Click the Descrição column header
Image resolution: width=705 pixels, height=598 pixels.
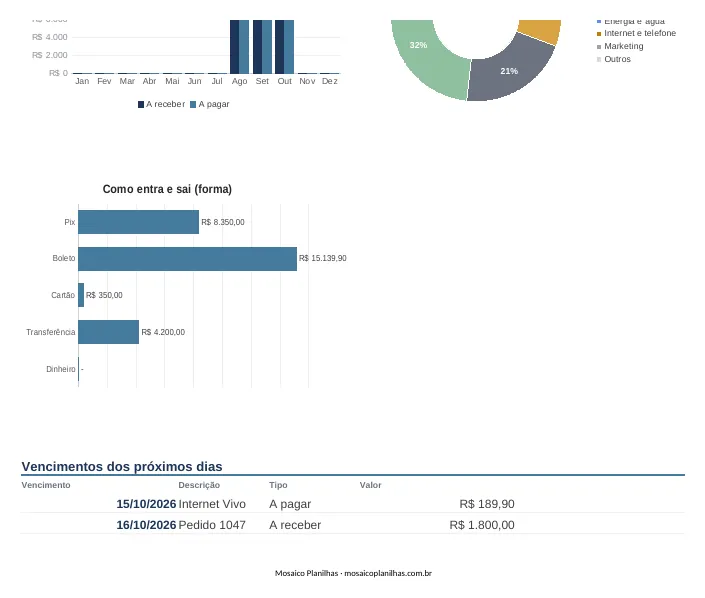pos(199,485)
